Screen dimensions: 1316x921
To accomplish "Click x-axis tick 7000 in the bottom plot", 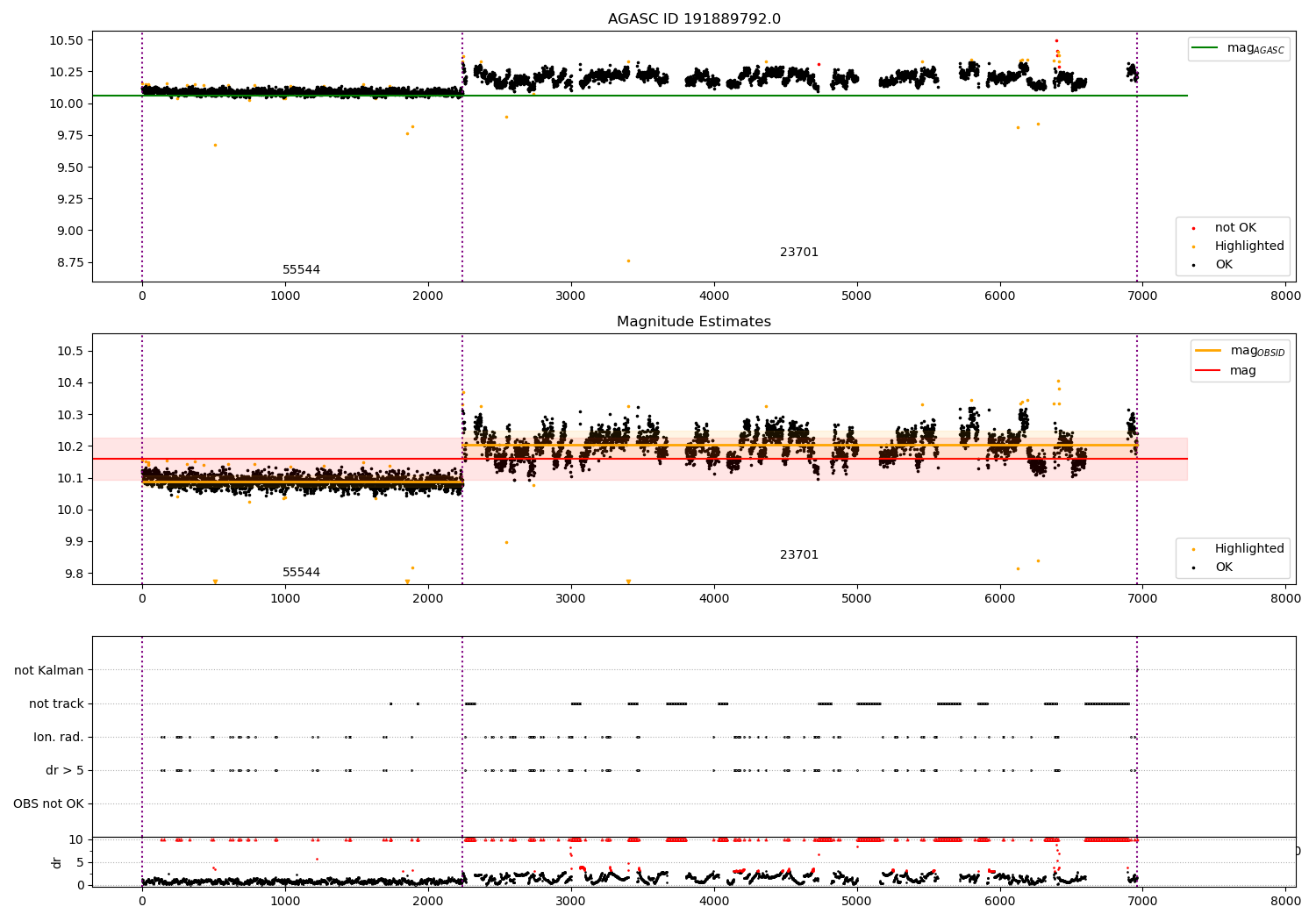I will point(1142,902).
